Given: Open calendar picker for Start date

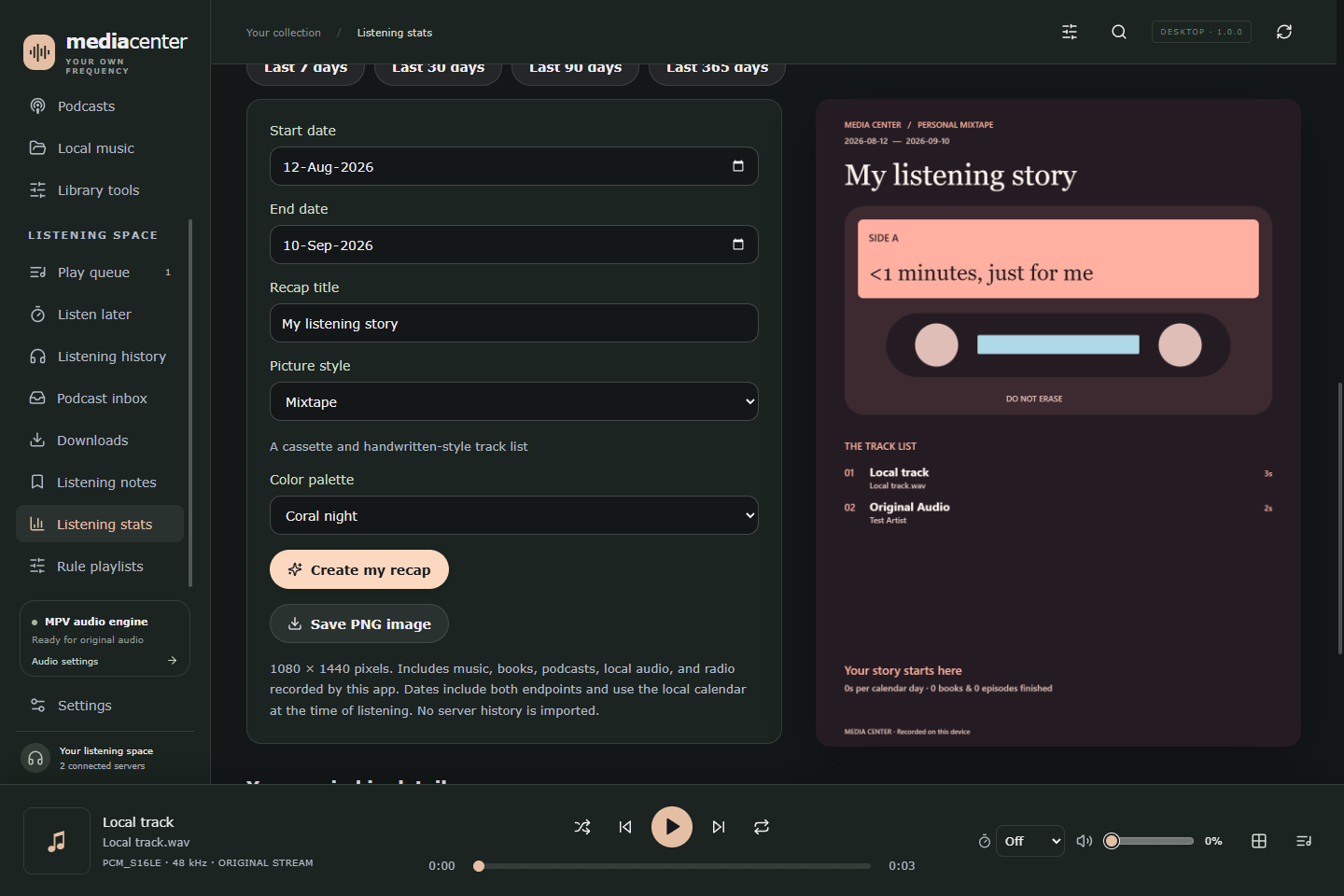Looking at the screenshot, I should [x=738, y=166].
